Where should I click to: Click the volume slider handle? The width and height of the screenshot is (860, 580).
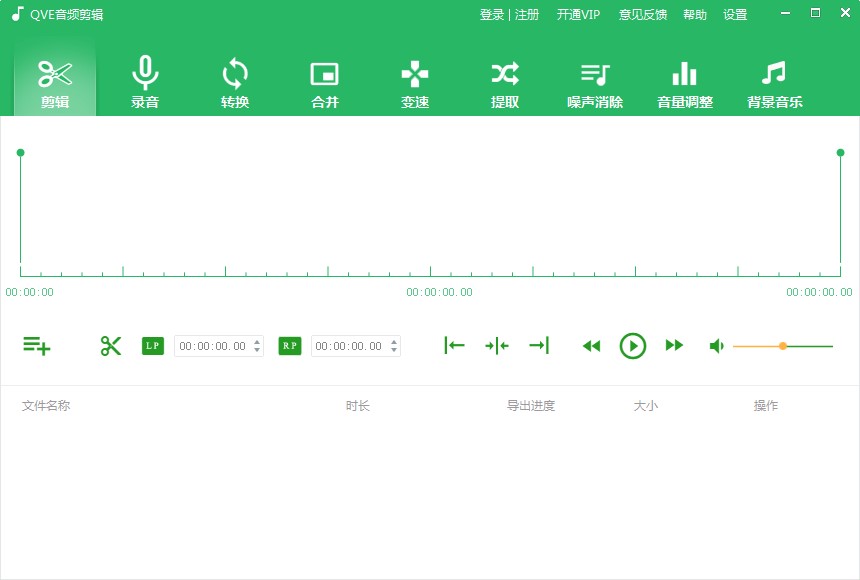coord(783,346)
